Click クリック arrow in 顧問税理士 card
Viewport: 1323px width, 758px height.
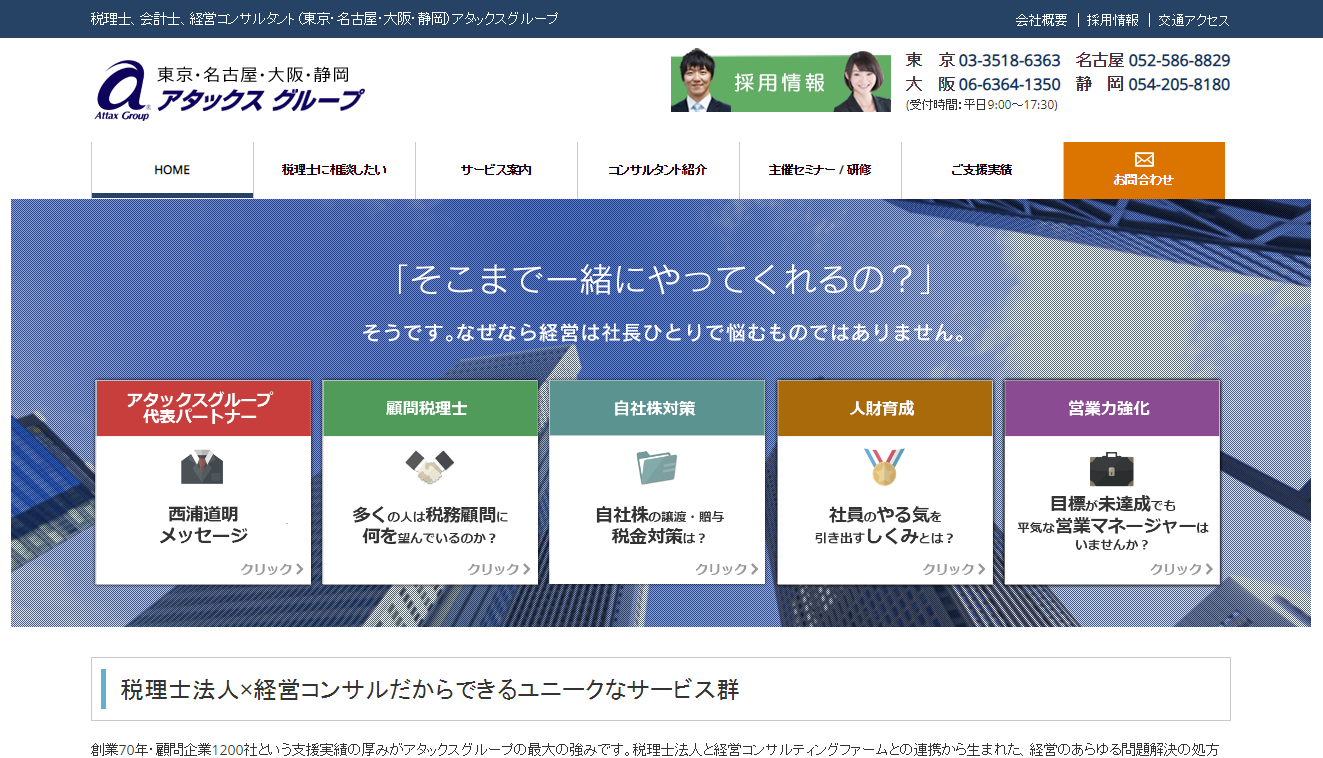tap(499, 569)
